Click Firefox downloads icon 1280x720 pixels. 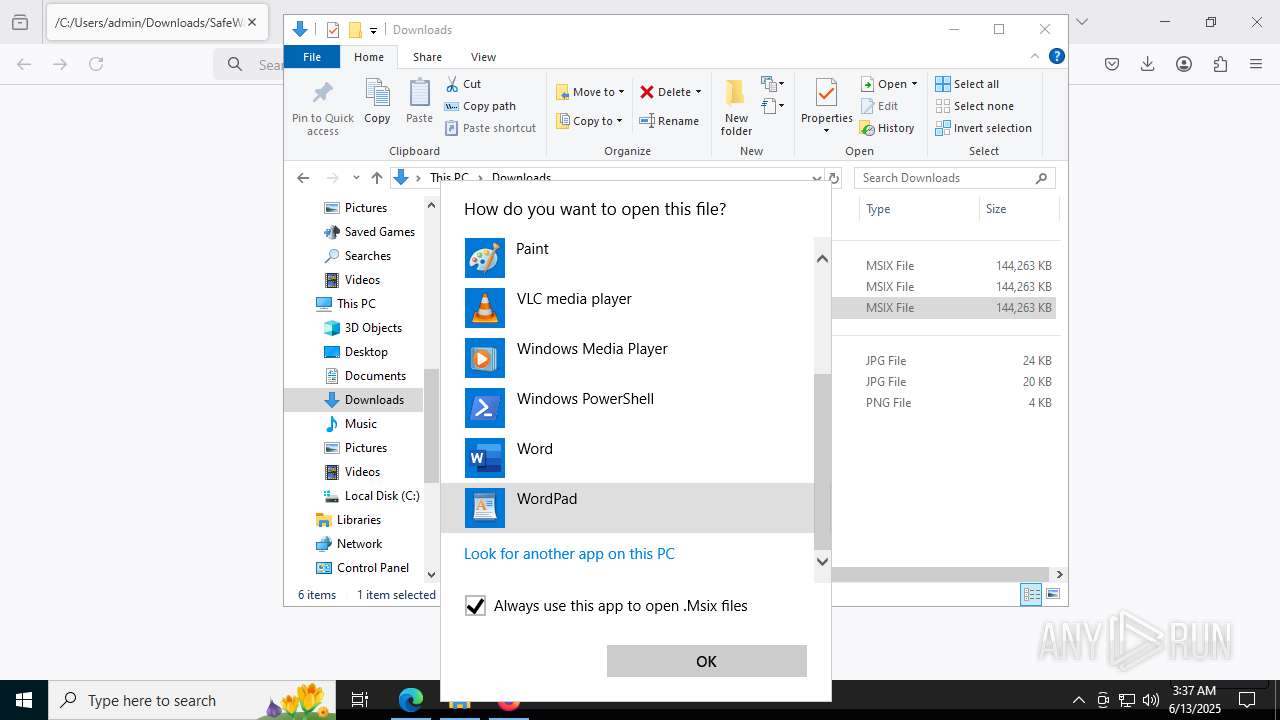1148,64
